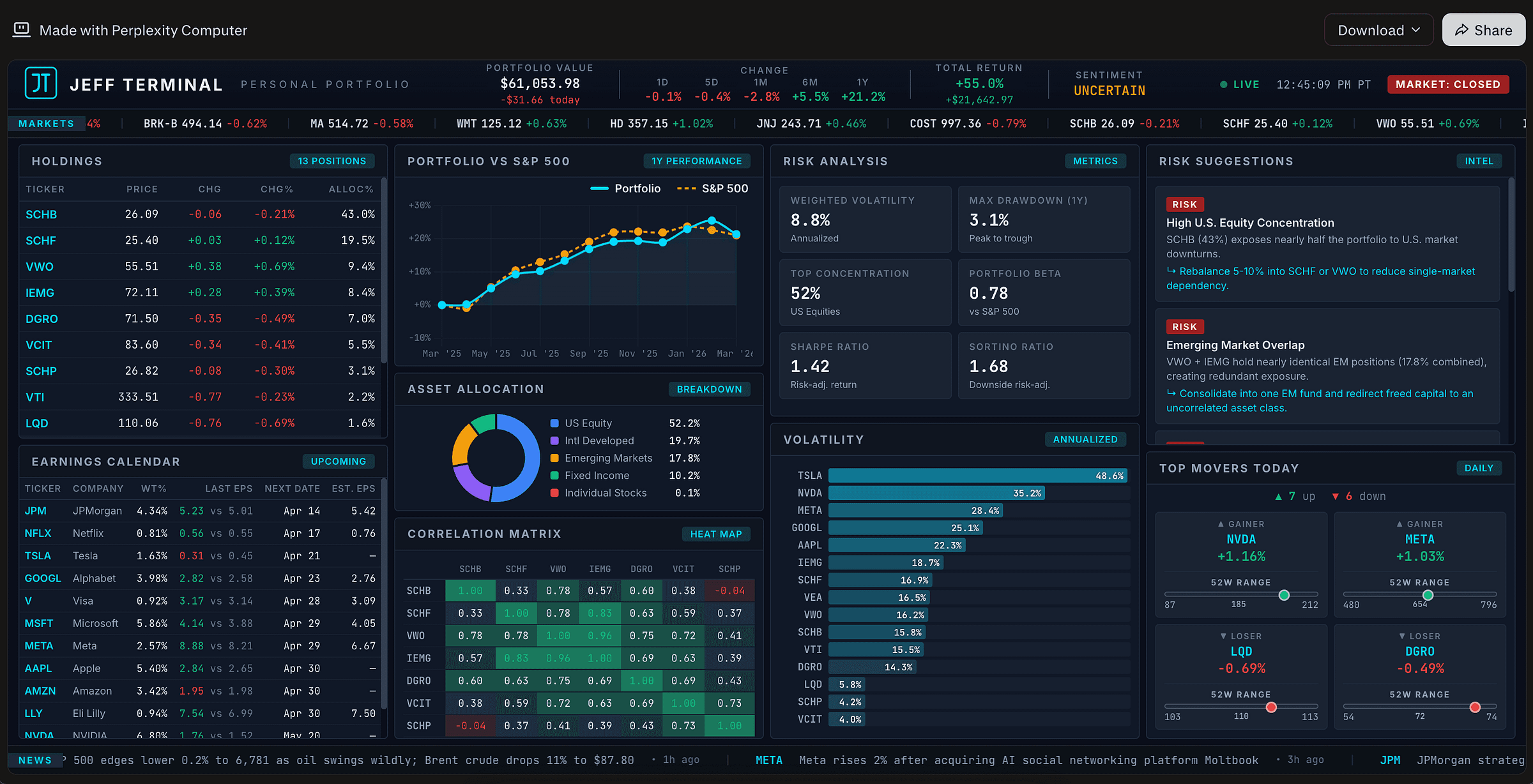This screenshot has height=784, width=1533.
Task: Open the Download dropdown
Action: tap(1378, 30)
